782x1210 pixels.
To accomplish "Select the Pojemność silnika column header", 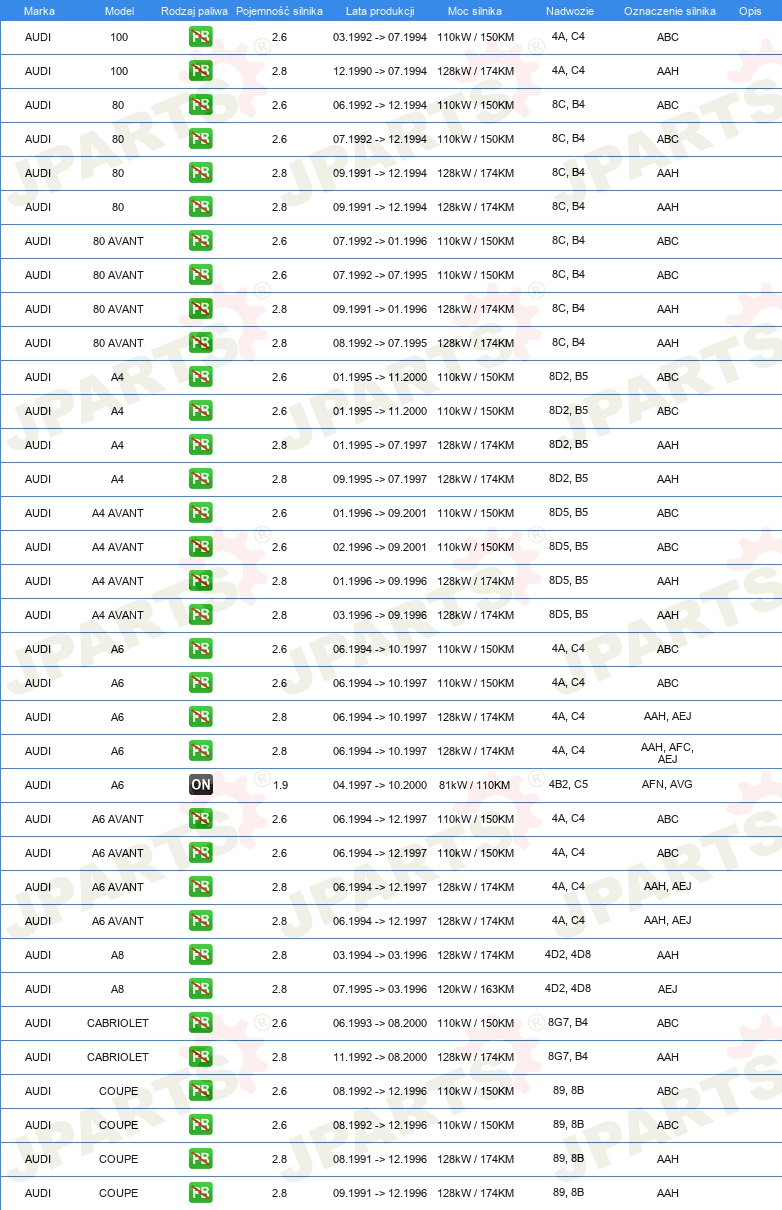I will coord(279,11).
